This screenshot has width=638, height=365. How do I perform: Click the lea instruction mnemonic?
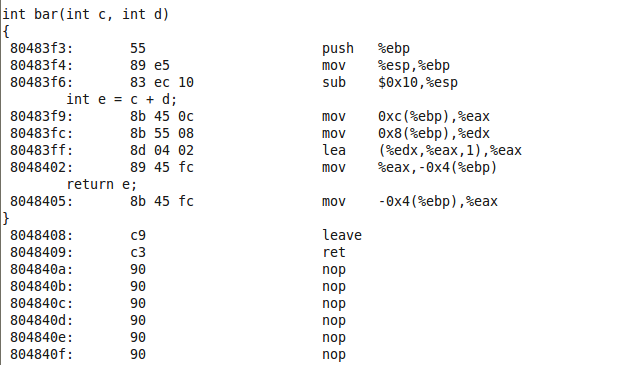pyautogui.click(x=334, y=151)
